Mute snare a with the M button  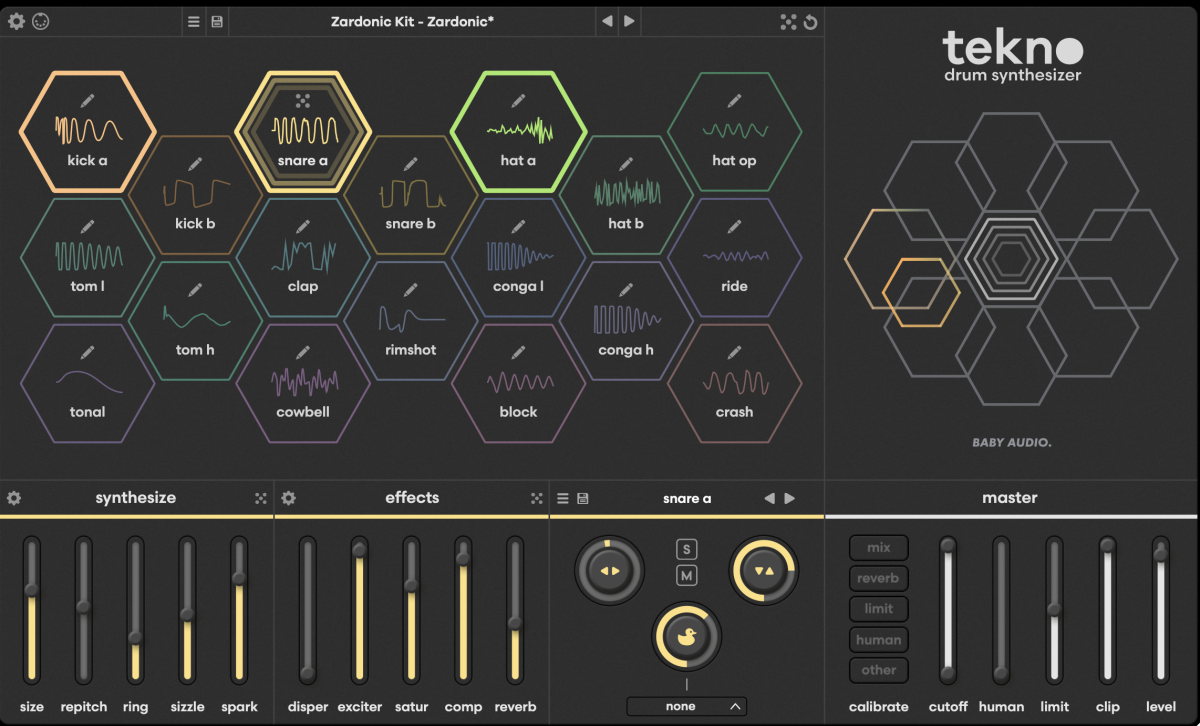point(686,575)
